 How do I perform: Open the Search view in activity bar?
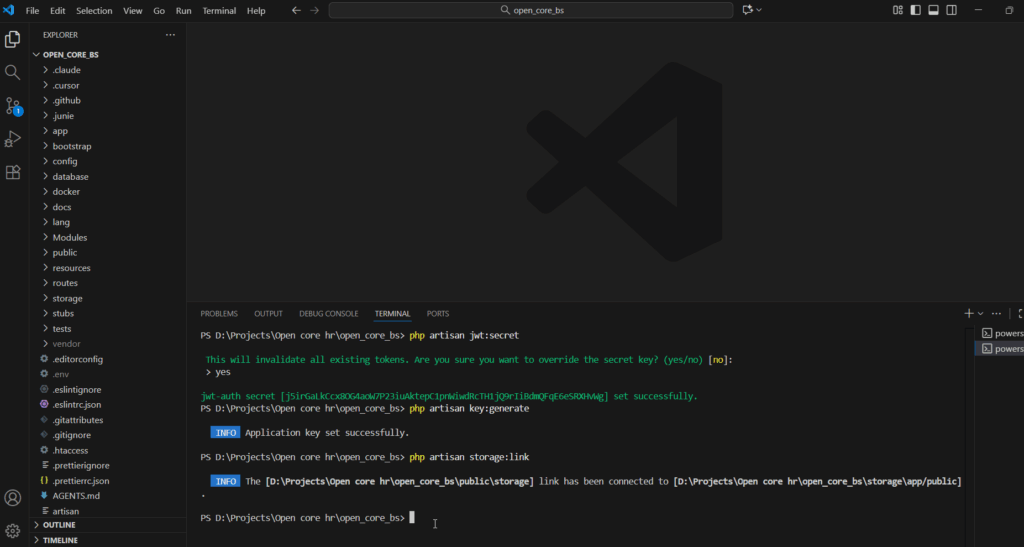click(13, 72)
